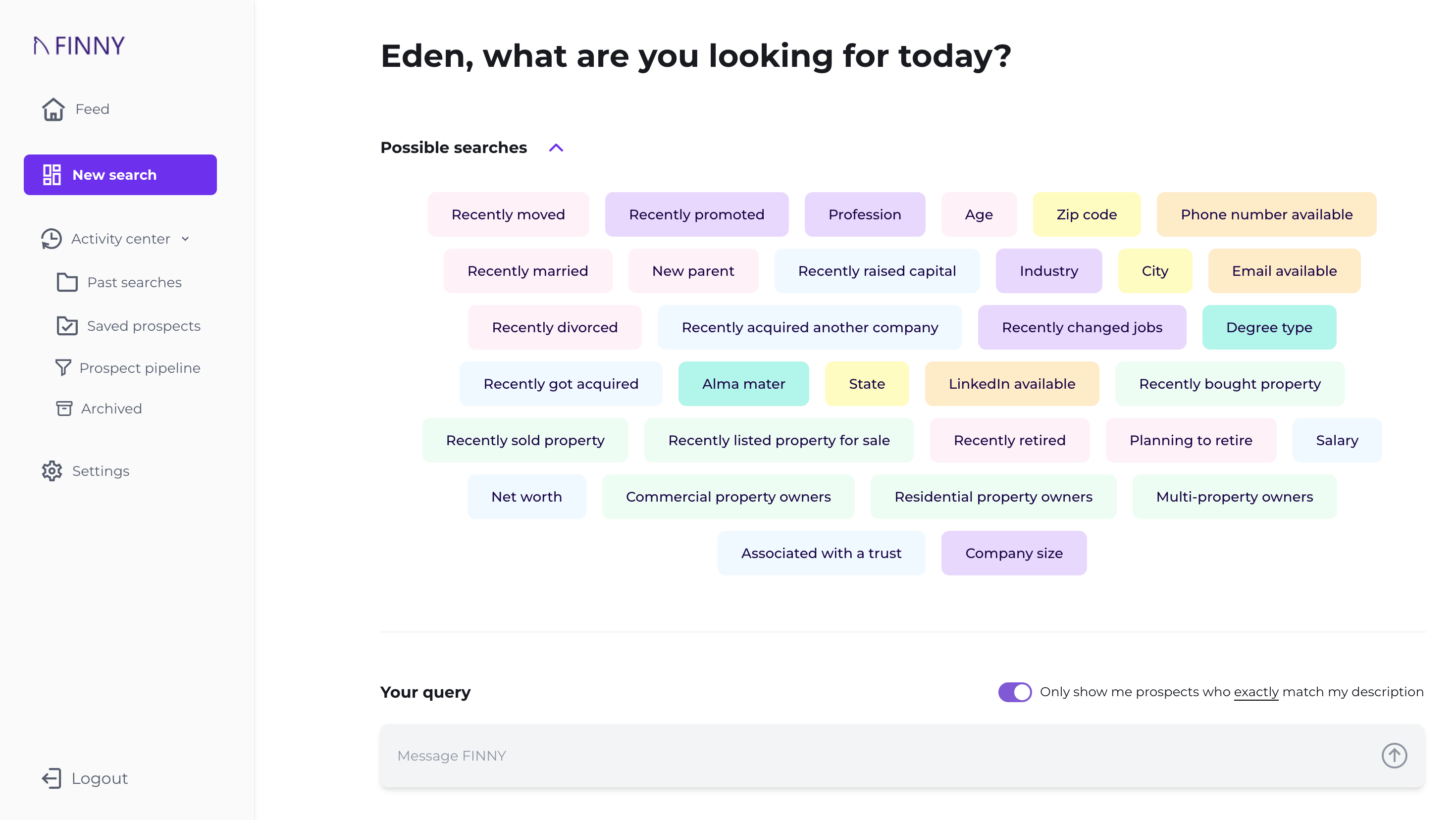Click the Settings gear icon

51,471
